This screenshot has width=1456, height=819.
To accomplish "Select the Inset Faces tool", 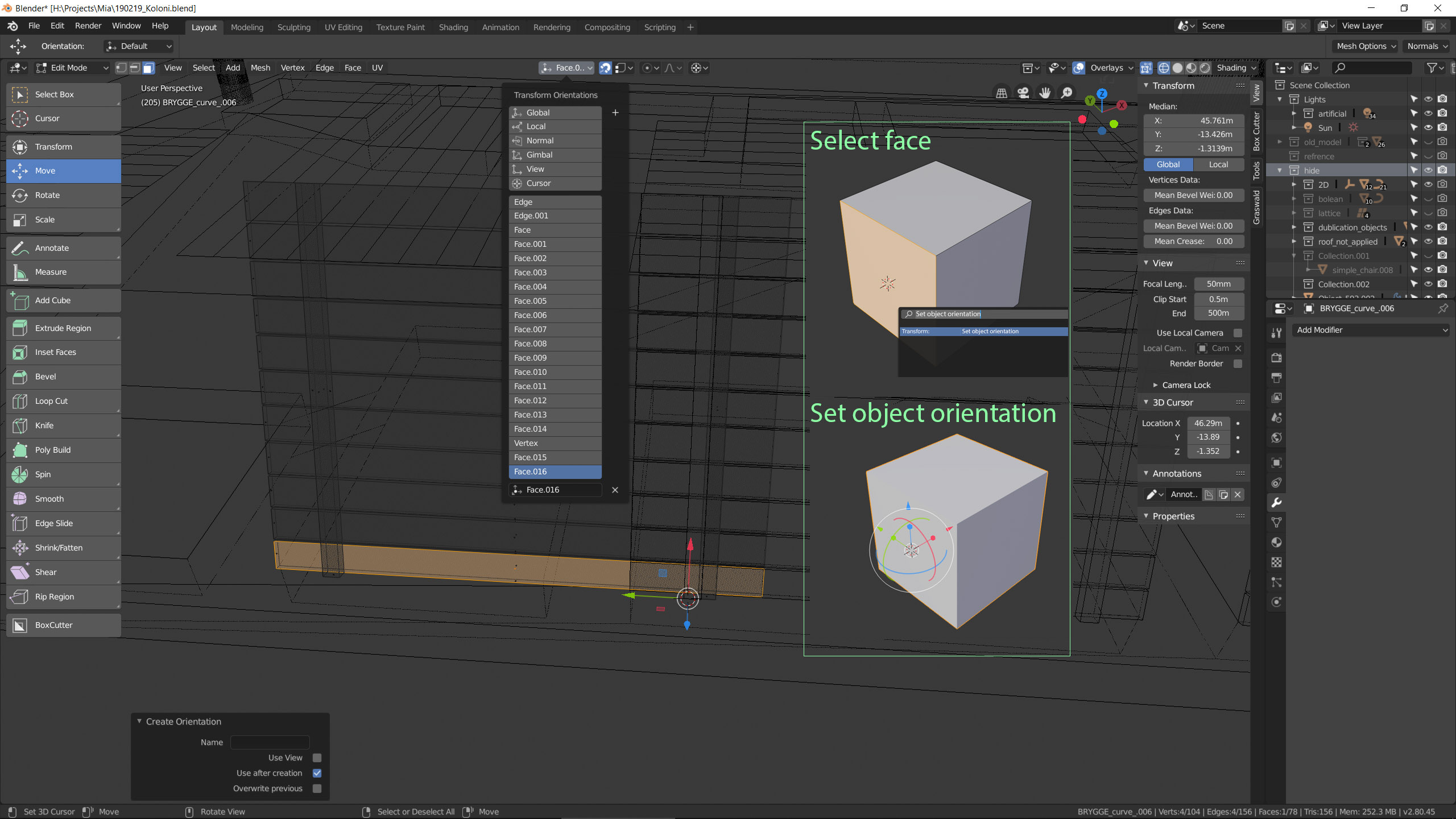I will pos(64,352).
